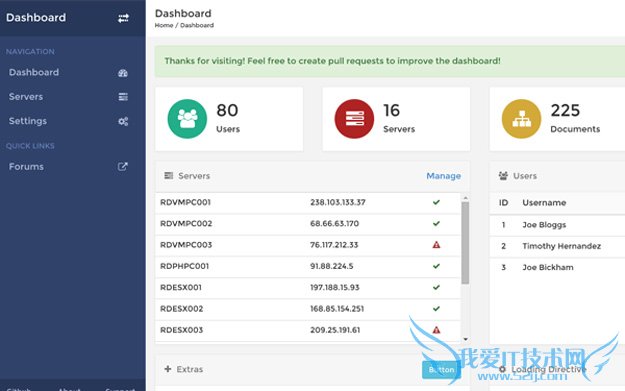Select user Timothy Hernandez
The image size is (625, 391).
[562, 246]
